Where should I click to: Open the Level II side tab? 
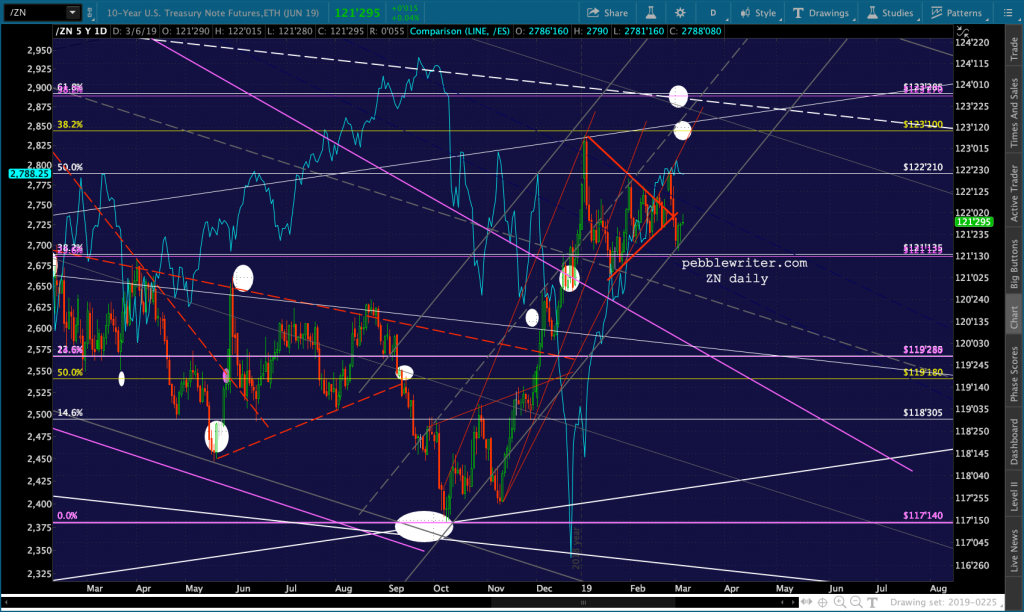point(1014,496)
